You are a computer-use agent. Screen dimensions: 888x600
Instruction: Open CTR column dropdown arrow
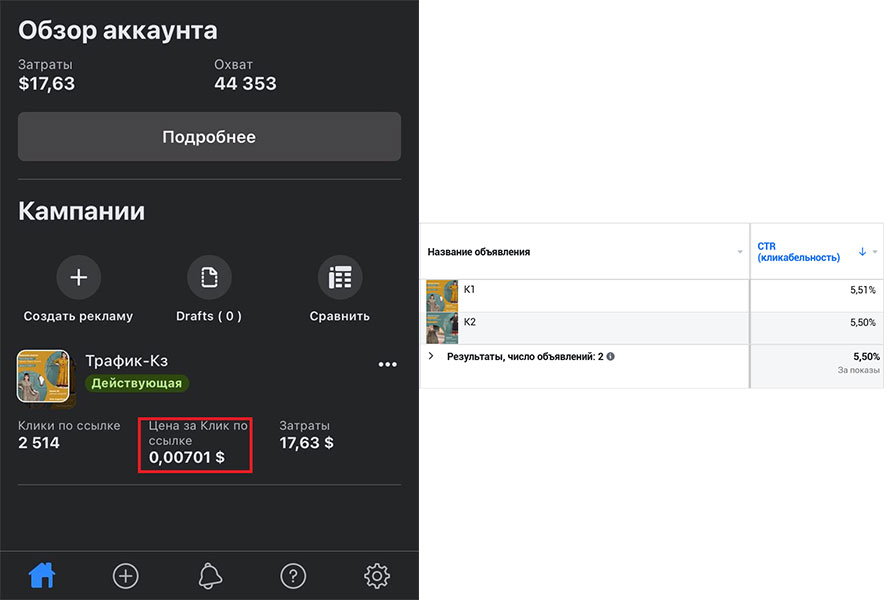pos(875,252)
